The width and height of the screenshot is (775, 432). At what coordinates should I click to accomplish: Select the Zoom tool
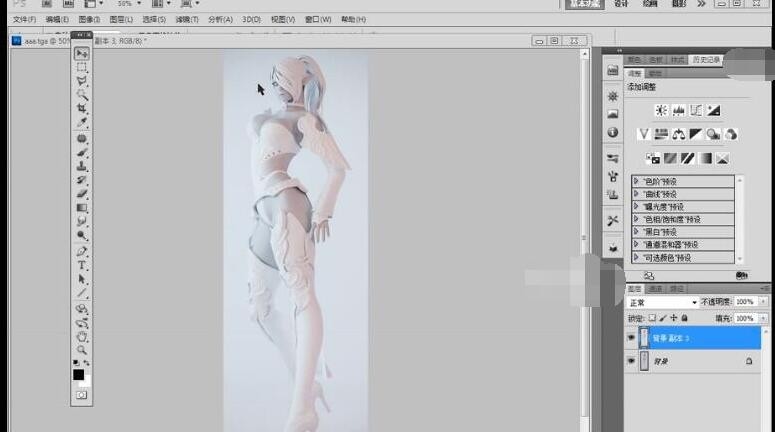tap(82, 350)
